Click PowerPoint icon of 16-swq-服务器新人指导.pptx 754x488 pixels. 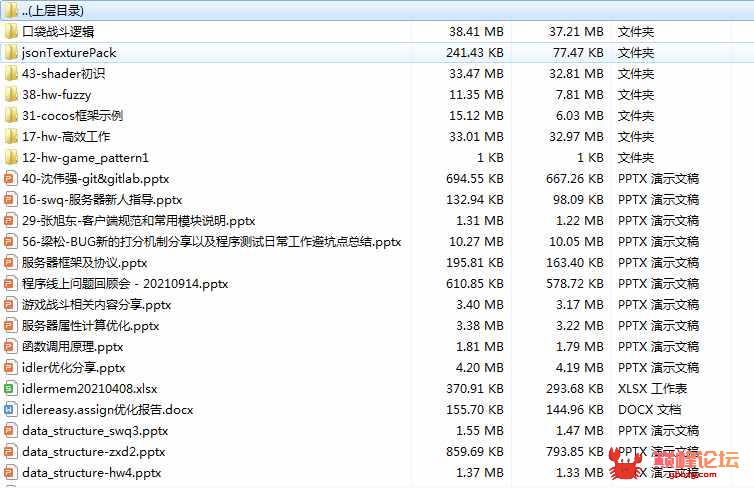pos(10,200)
